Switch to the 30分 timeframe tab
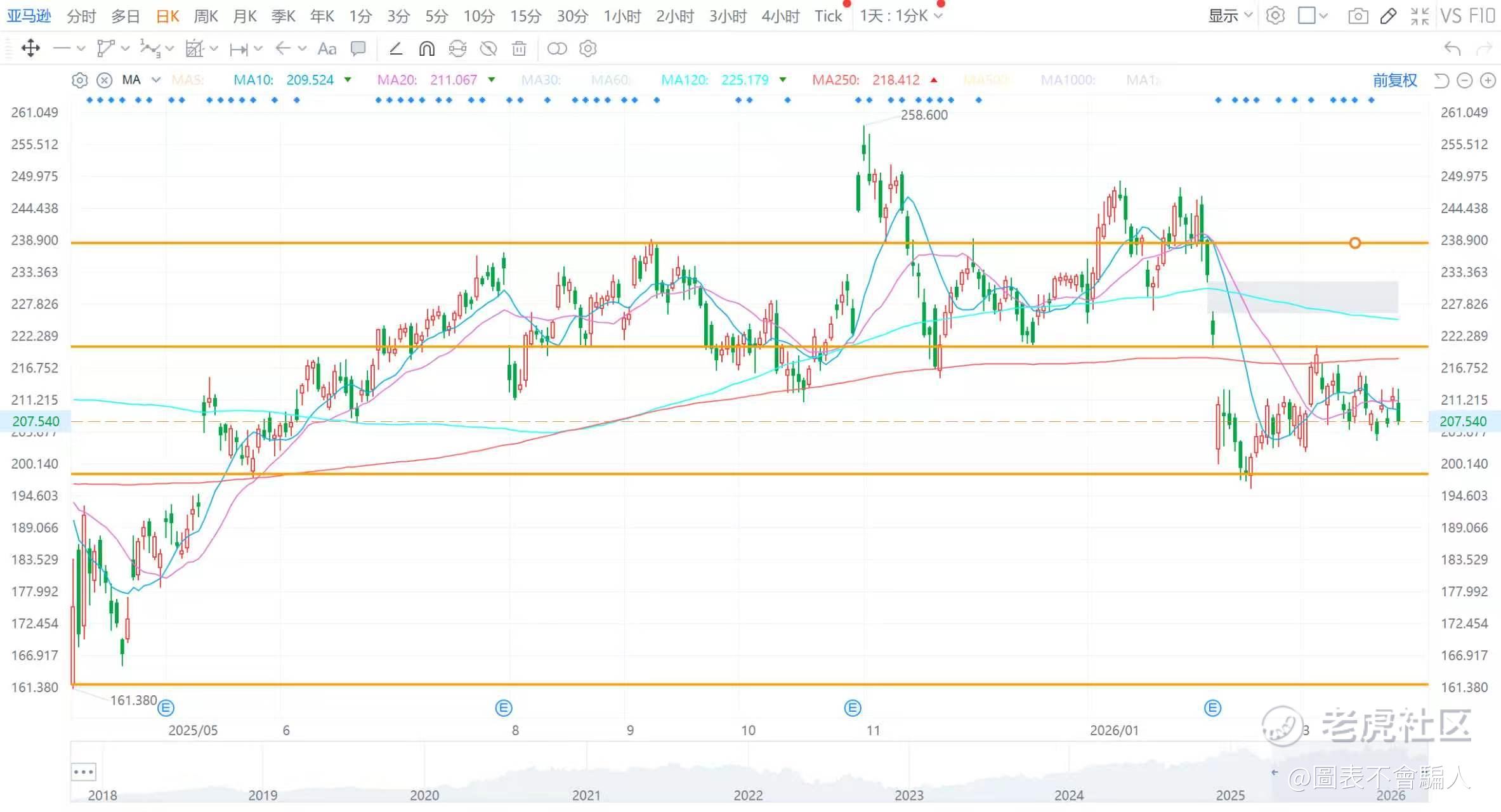The width and height of the screenshot is (1501, 812). [x=572, y=16]
